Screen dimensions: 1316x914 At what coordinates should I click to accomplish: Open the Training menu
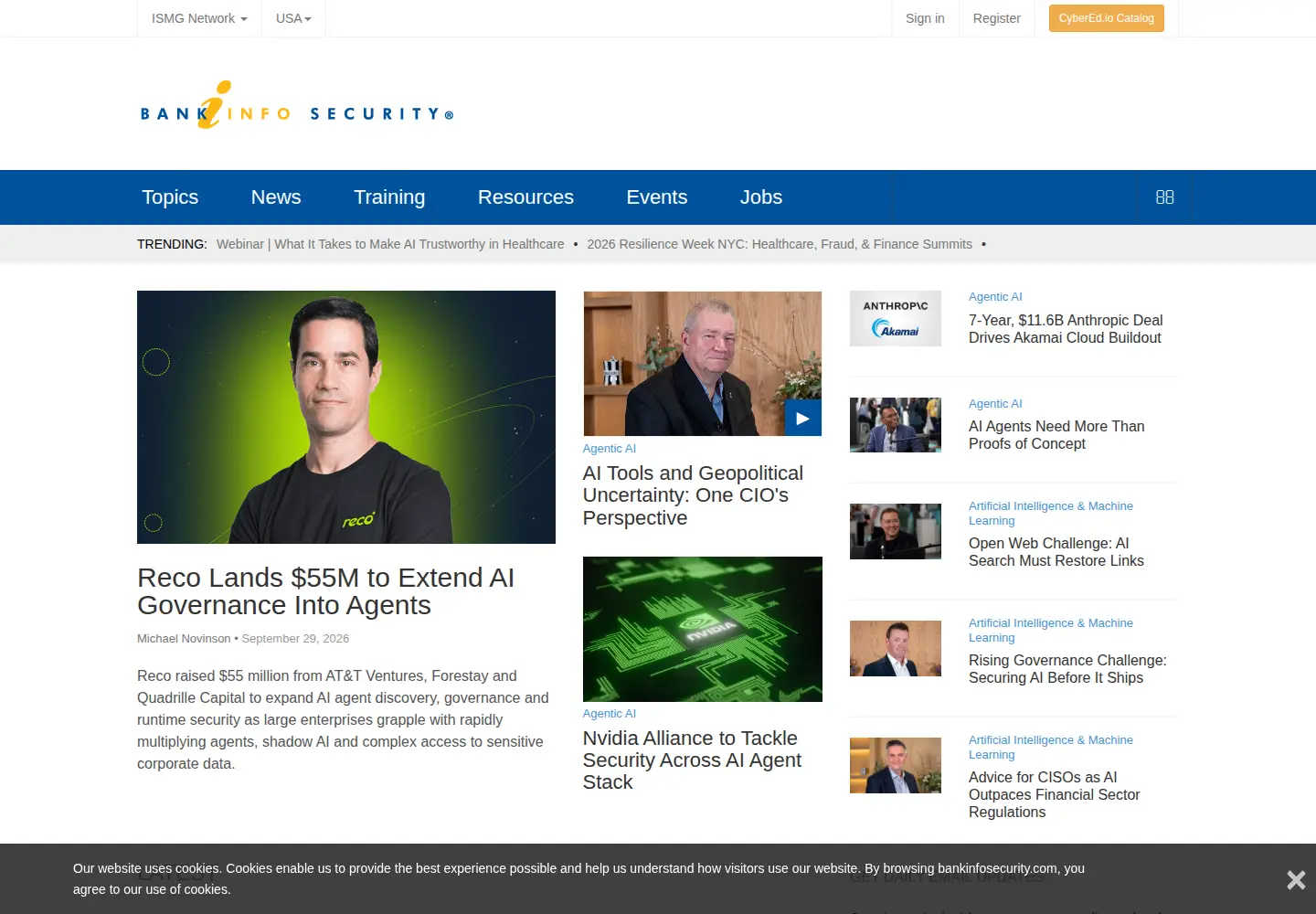(x=389, y=197)
